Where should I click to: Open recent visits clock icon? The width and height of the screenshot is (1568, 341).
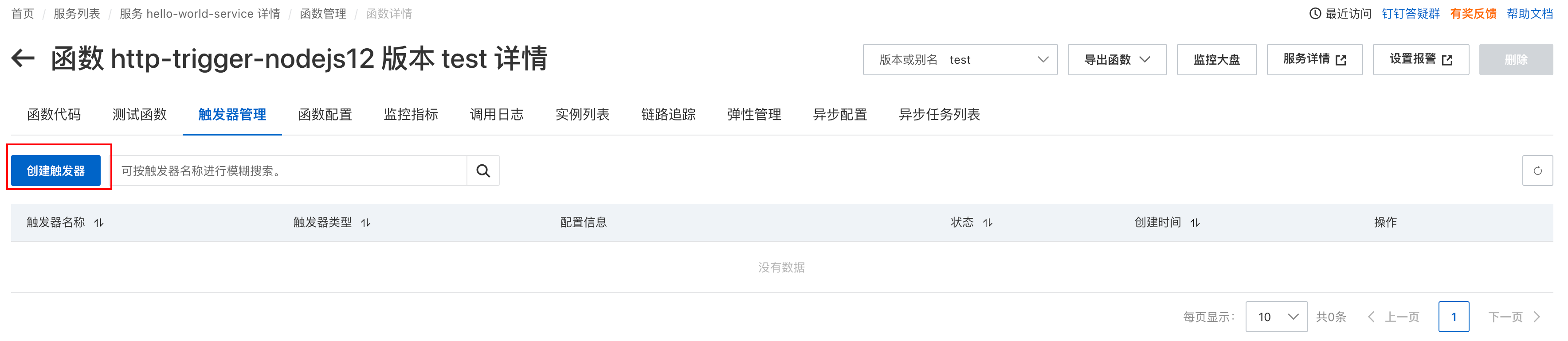1315,13
